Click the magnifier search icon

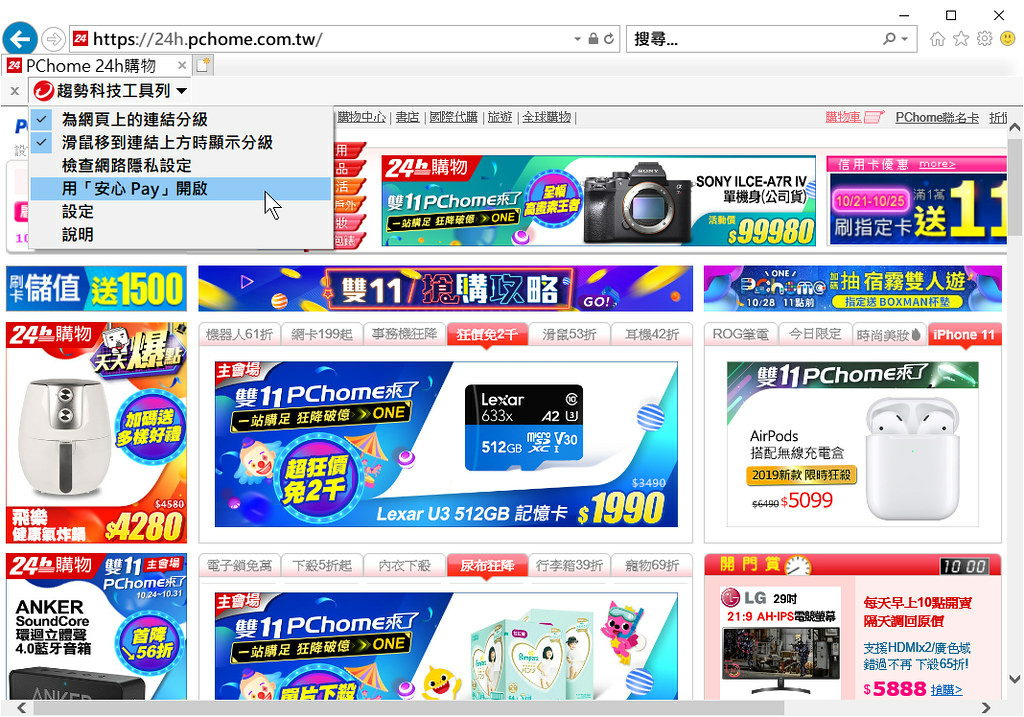tap(889, 39)
